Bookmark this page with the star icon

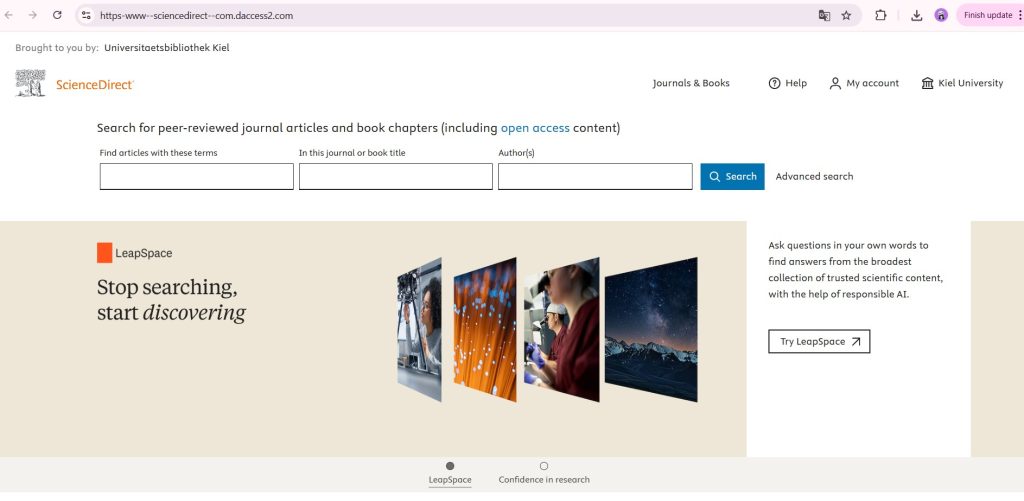(x=846, y=15)
